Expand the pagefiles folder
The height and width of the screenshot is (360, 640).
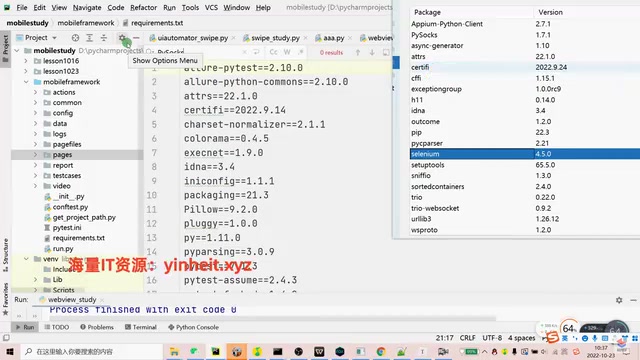click(35, 144)
